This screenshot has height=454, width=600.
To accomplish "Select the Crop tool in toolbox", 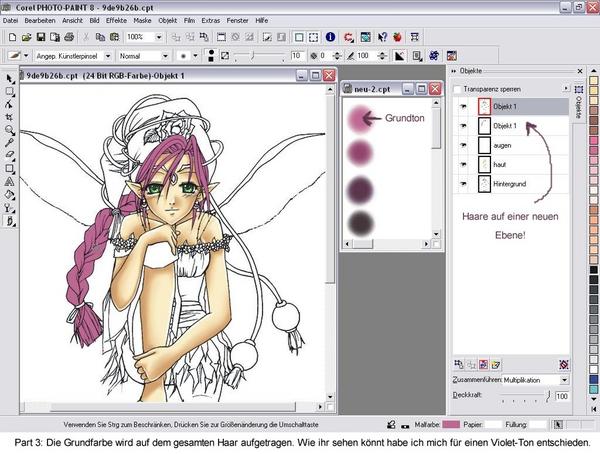I will (x=10, y=117).
